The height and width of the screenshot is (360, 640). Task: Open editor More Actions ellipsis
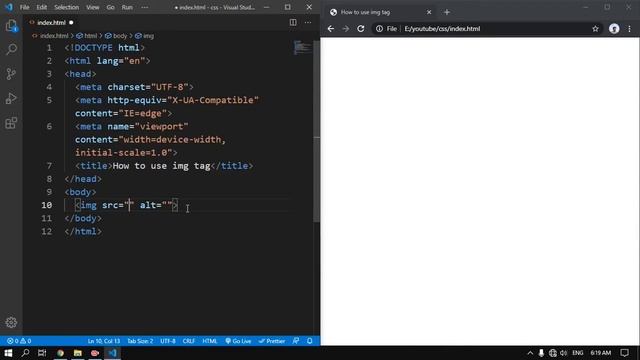pos(308,22)
